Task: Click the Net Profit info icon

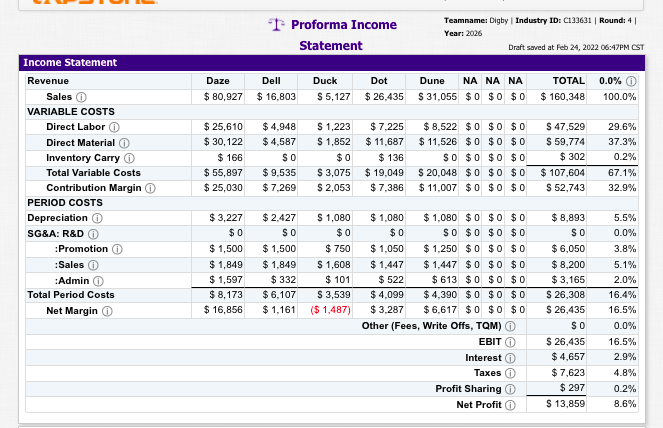Action: pyautogui.click(x=510, y=405)
